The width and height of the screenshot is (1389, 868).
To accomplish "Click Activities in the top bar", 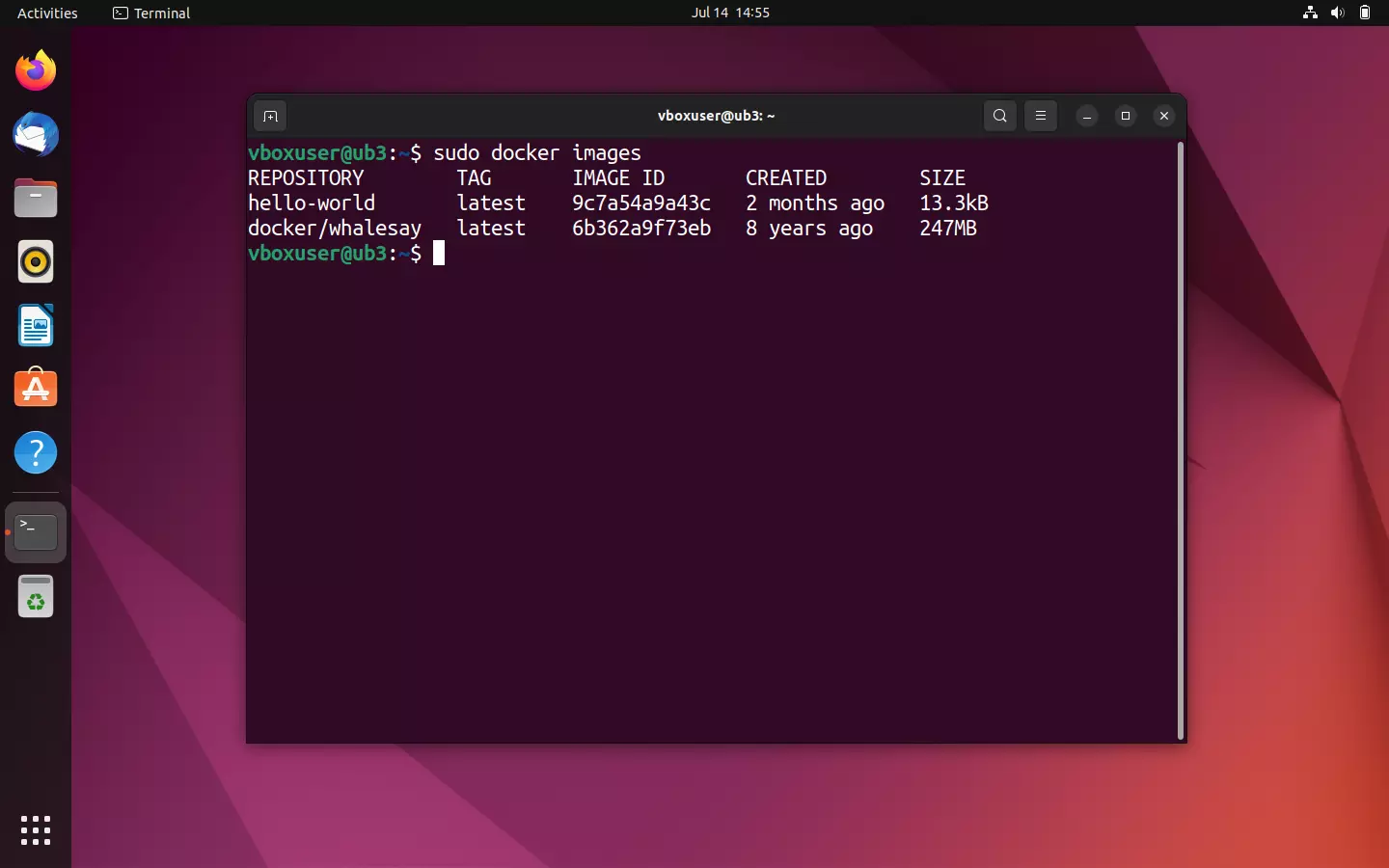I will click(x=45, y=13).
